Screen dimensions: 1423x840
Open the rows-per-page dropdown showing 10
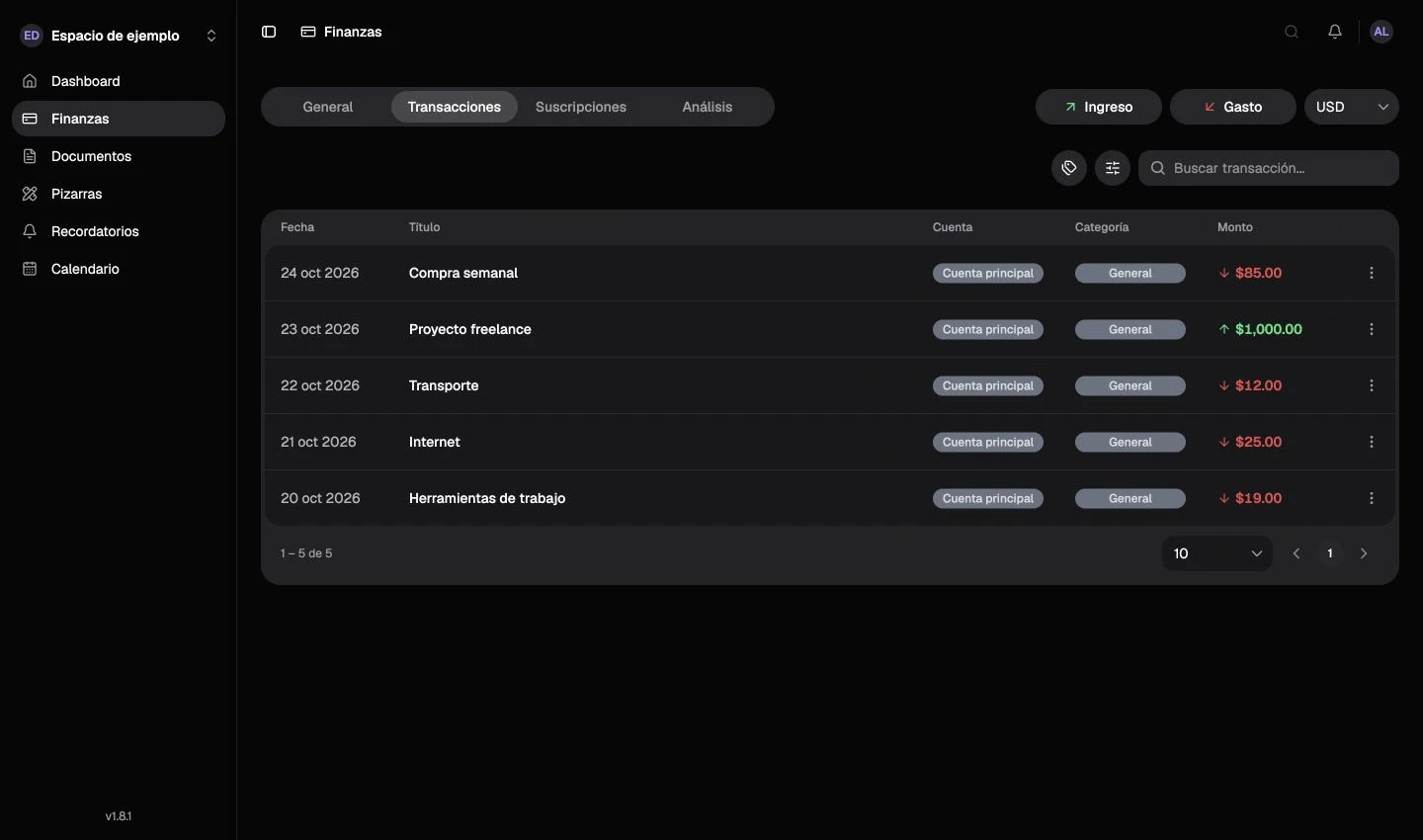(1217, 553)
